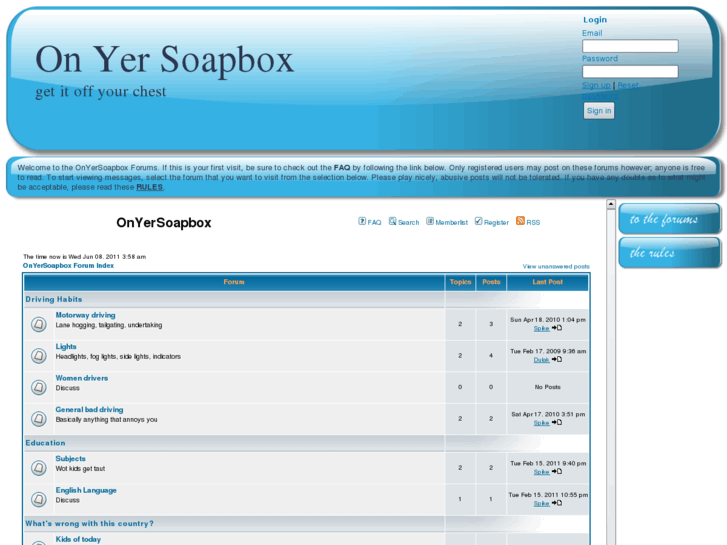Click the 'On Yer Soapbox' site heading
The height and width of the screenshot is (545, 727).
pos(165,59)
